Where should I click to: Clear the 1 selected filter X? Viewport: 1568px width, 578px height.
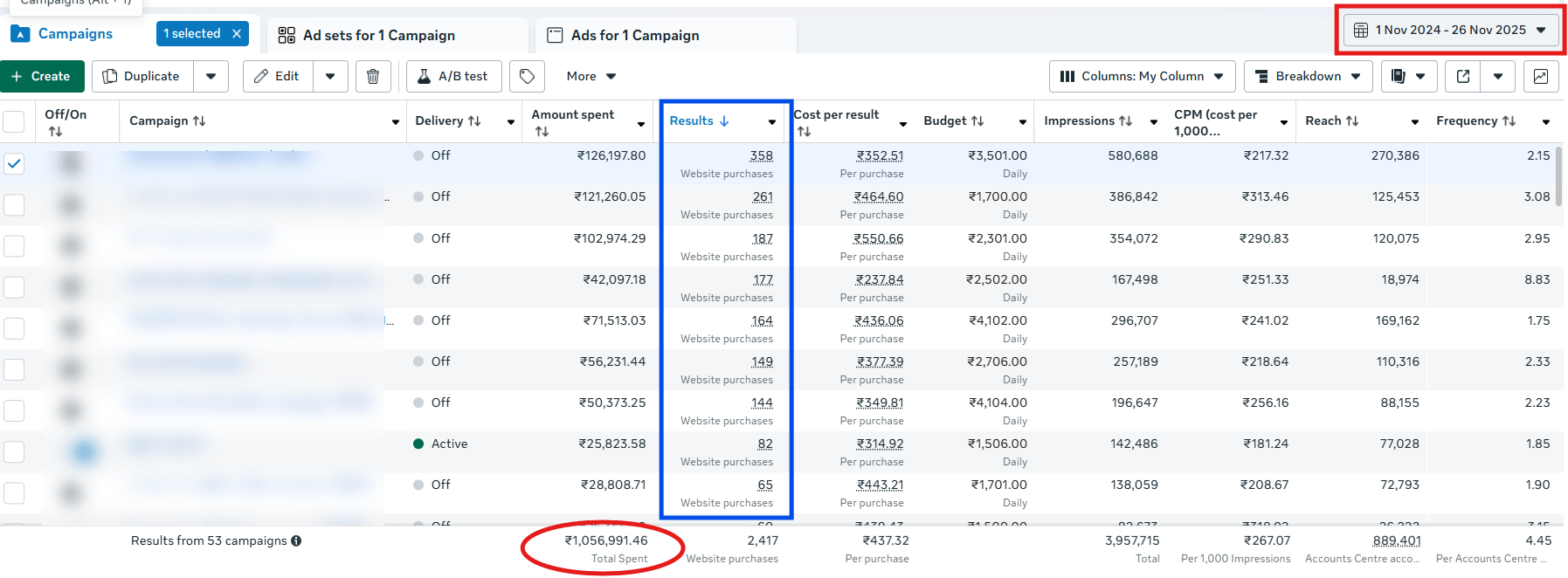pos(237,34)
